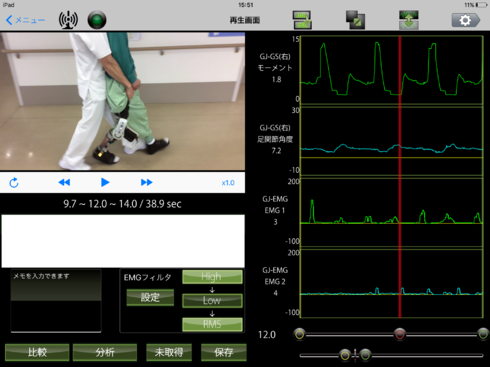Restart the video with reload icon
490x367 pixels.
tap(14, 183)
